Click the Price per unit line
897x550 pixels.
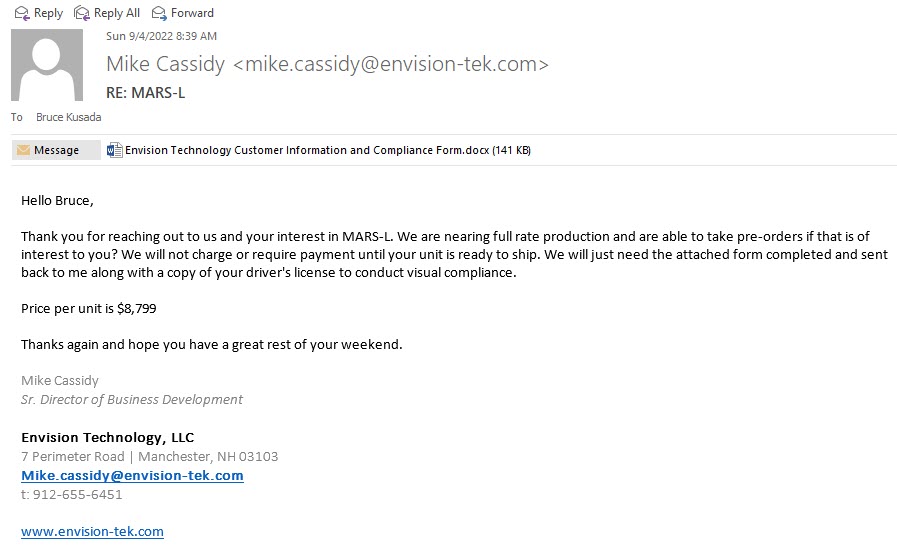pyautogui.click(x=88, y=308)
